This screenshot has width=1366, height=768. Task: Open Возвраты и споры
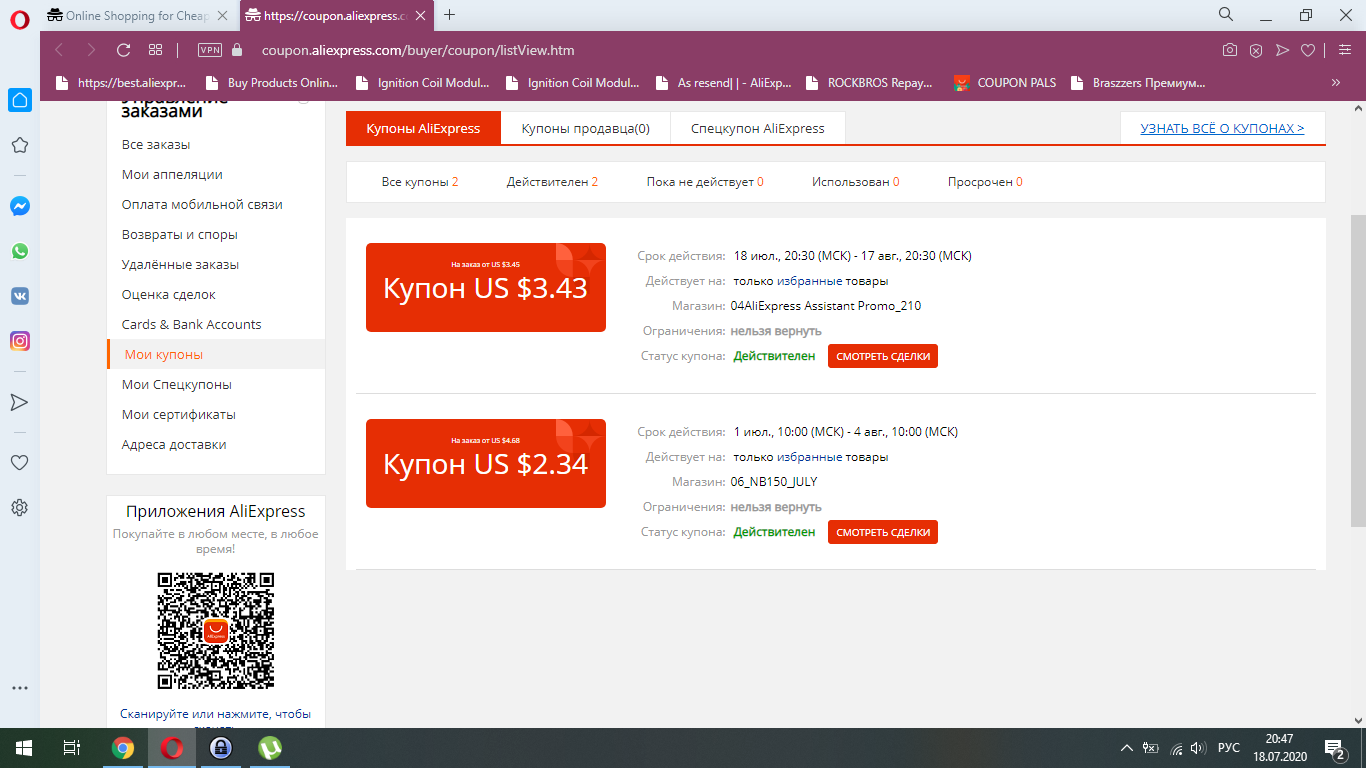180,234
